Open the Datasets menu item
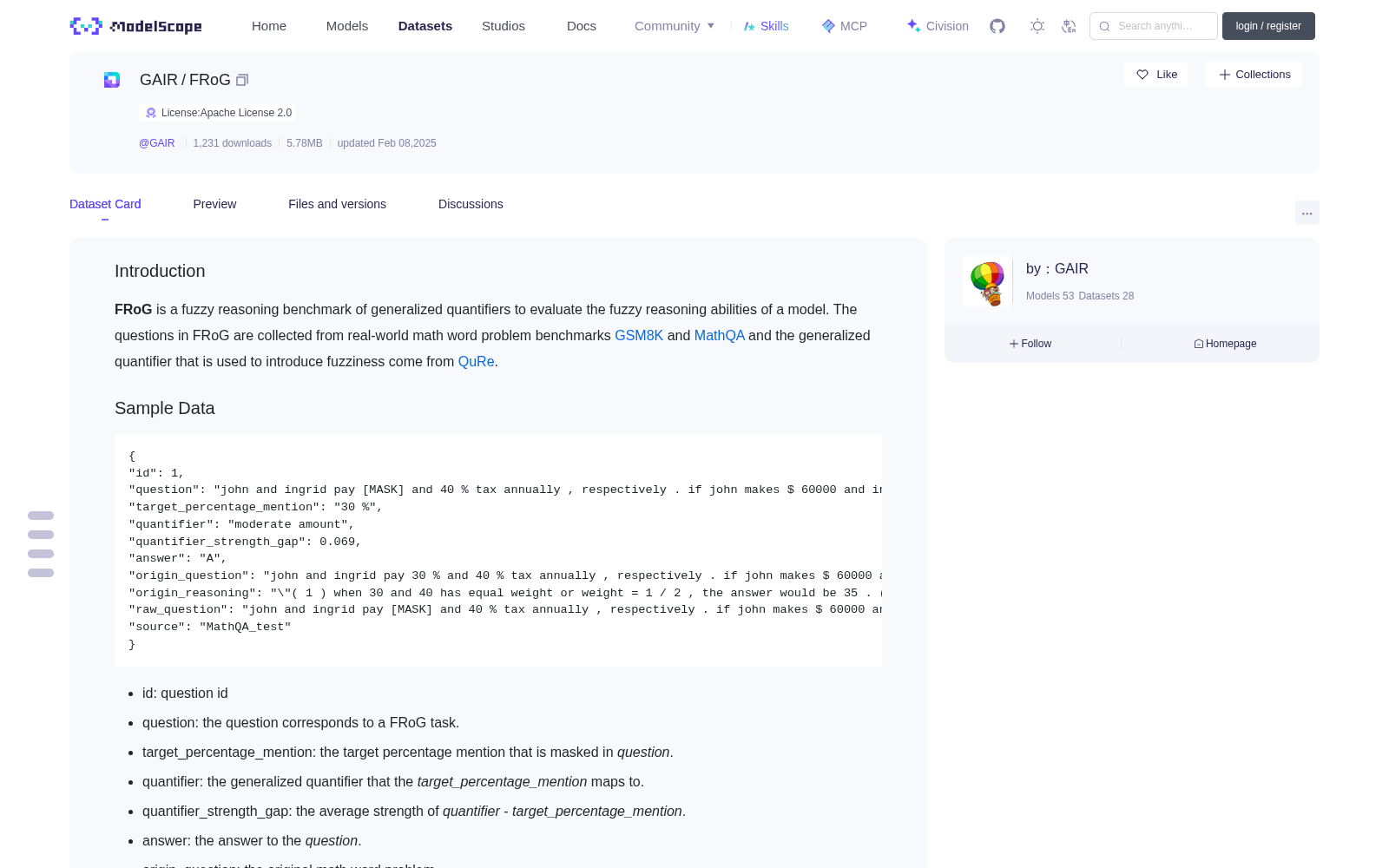 (x=425, y=26)
